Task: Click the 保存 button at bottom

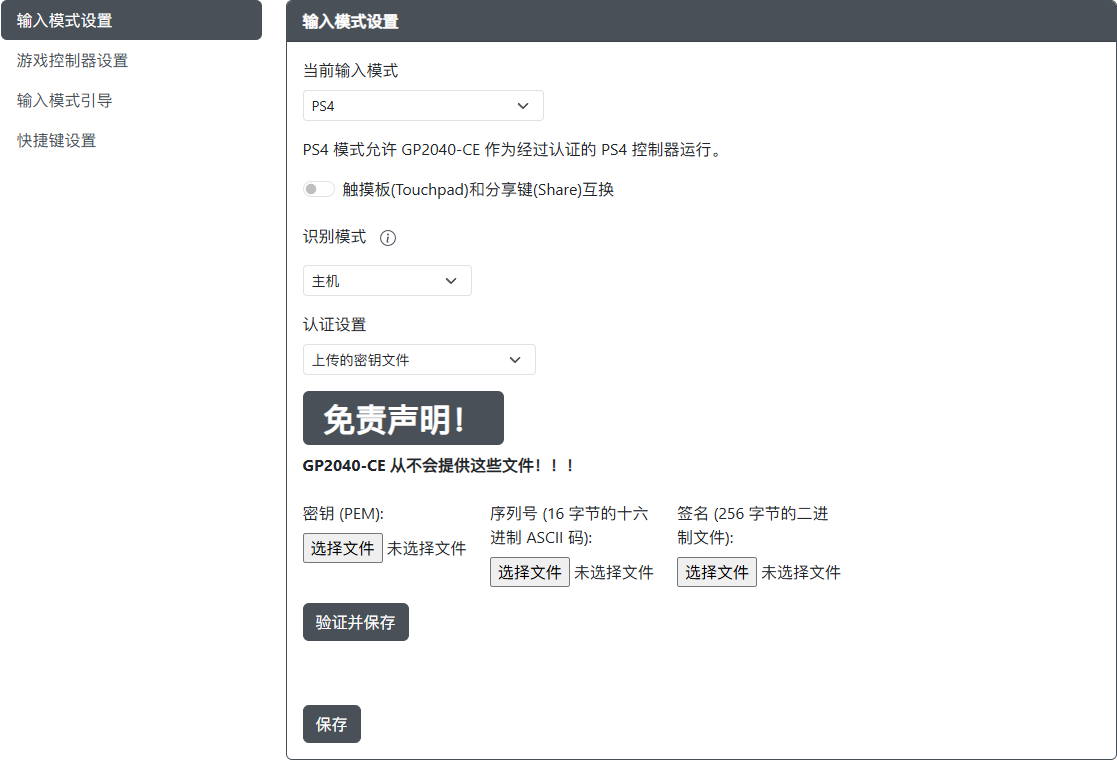Action: point(331,724)
